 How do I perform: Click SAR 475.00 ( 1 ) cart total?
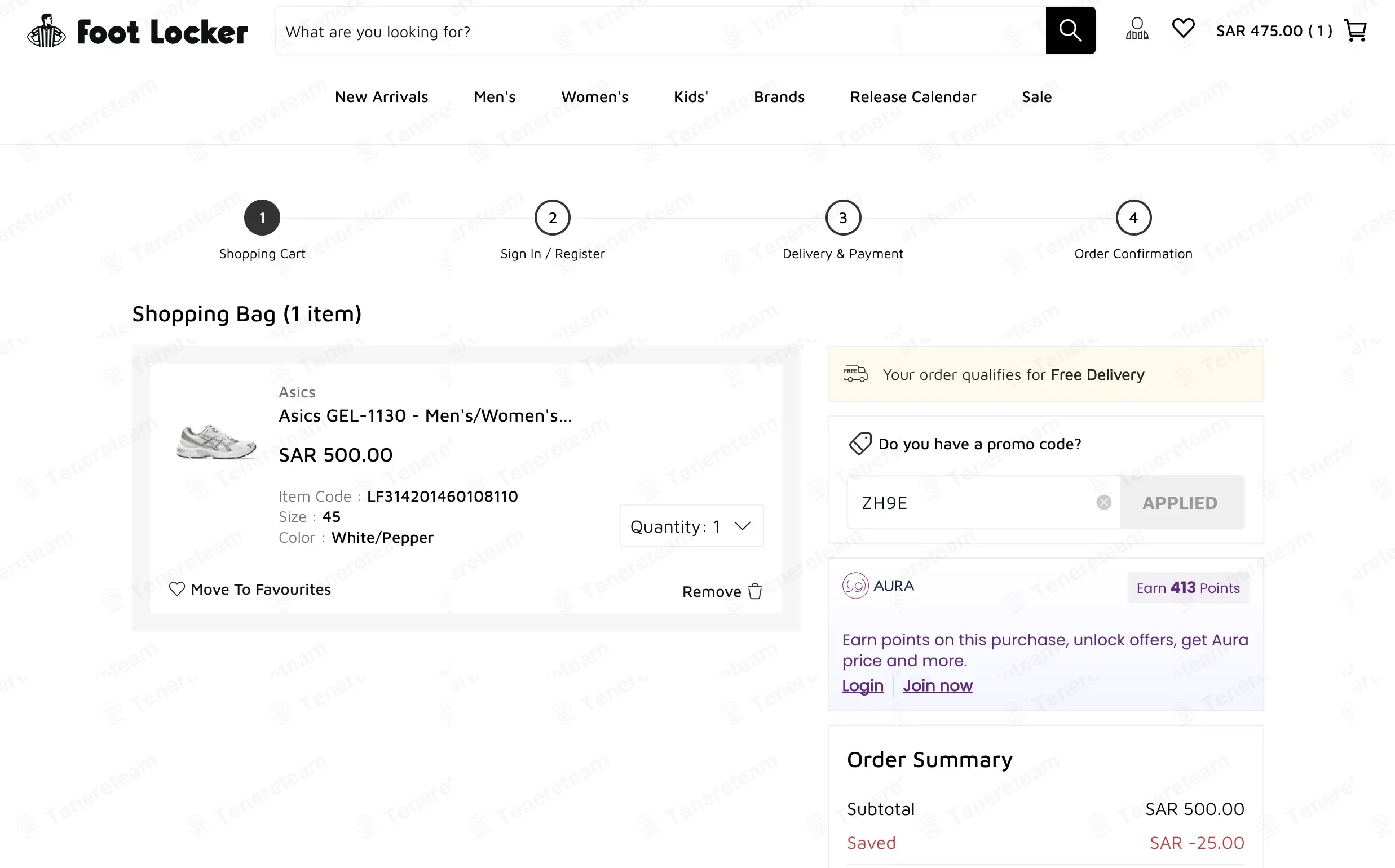click(1274, 31)
